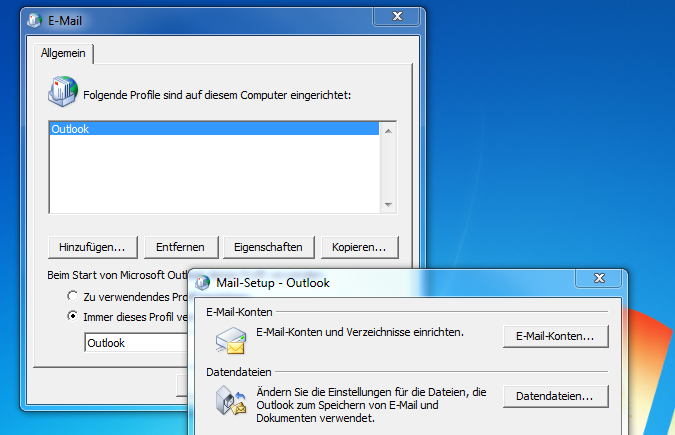675x435 pixels.
Task: Click the E-Mail-Konten envelope tray icon
Action: 231,340
